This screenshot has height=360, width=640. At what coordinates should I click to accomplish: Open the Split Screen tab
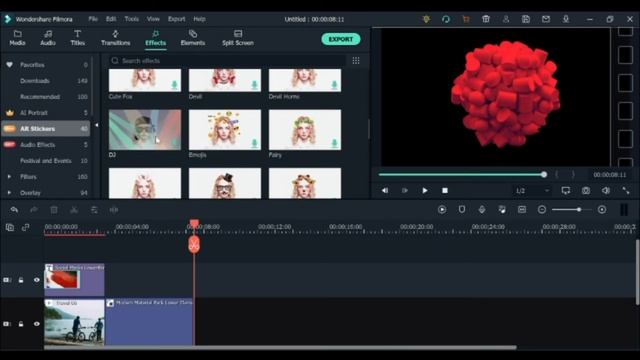coord(238,38)
